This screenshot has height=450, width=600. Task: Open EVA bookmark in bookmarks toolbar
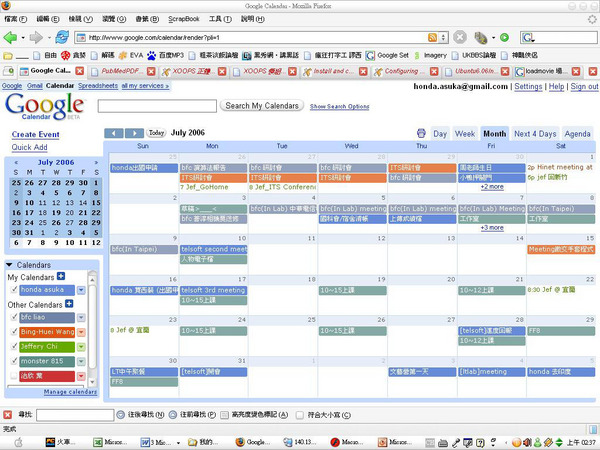pos(131,55)
